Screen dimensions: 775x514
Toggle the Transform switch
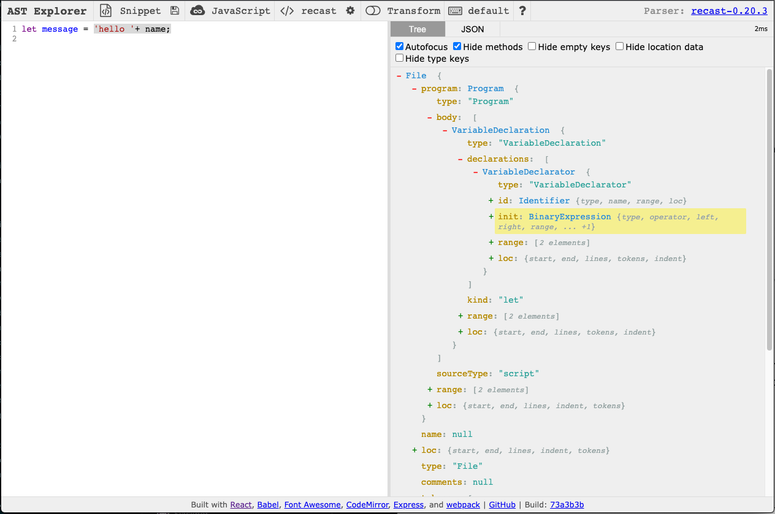click(x=373, y=11)
